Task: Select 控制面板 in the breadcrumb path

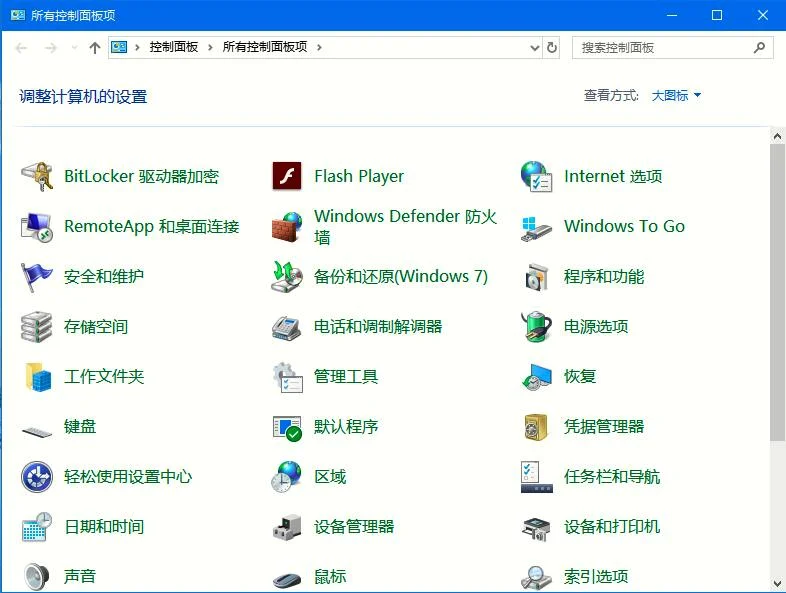Action: coord(174,47)
